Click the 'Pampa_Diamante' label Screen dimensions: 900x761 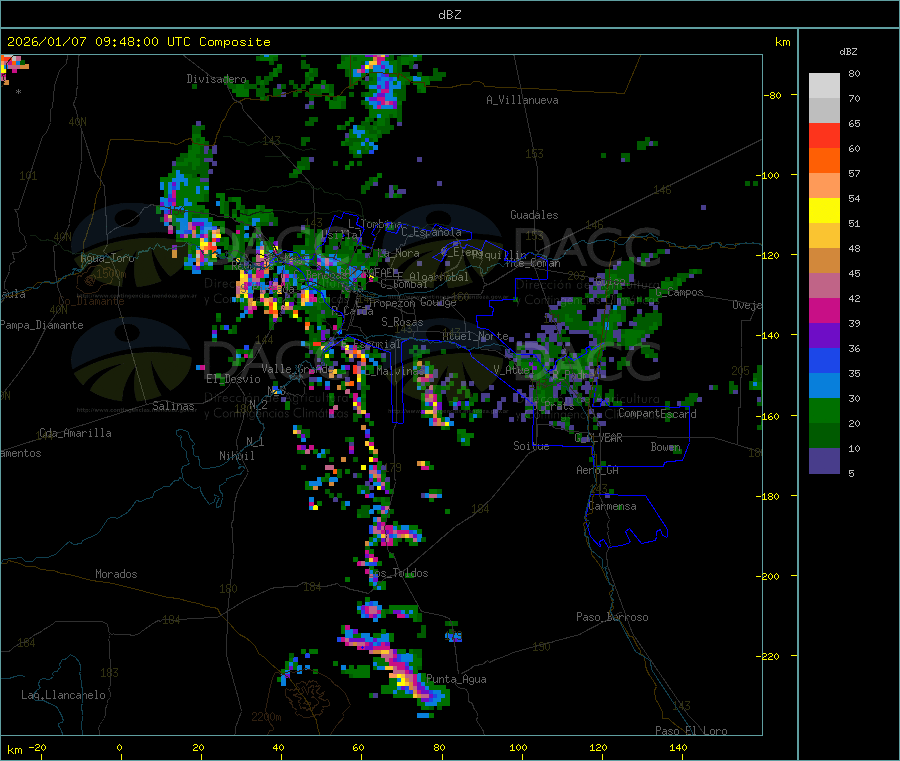coord(42,325)
